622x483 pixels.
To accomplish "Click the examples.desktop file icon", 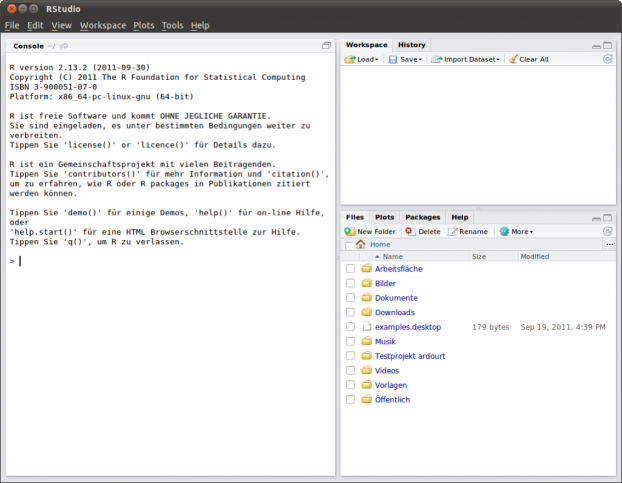I will point(367,327).
